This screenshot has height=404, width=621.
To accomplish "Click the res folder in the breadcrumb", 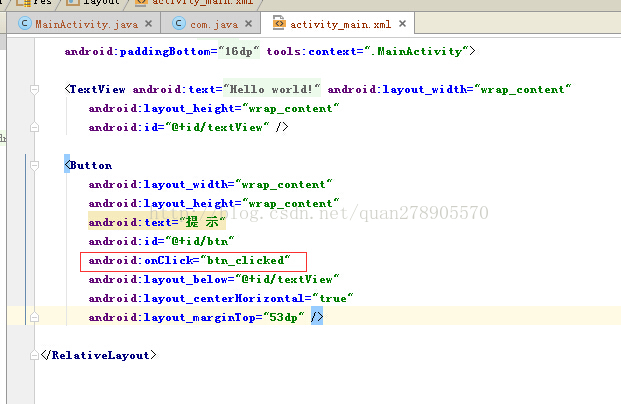I will (x=40, y=3).
